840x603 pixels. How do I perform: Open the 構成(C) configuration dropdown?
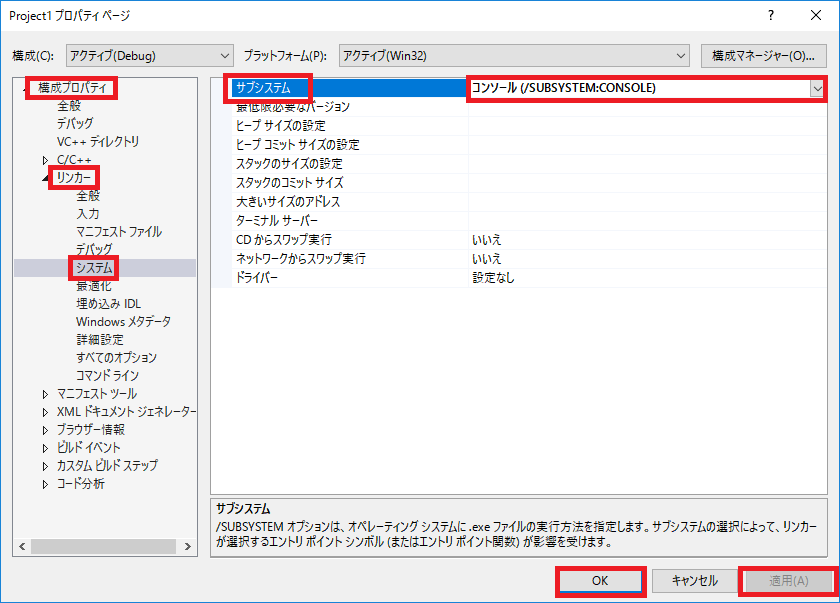click(150, 56)
